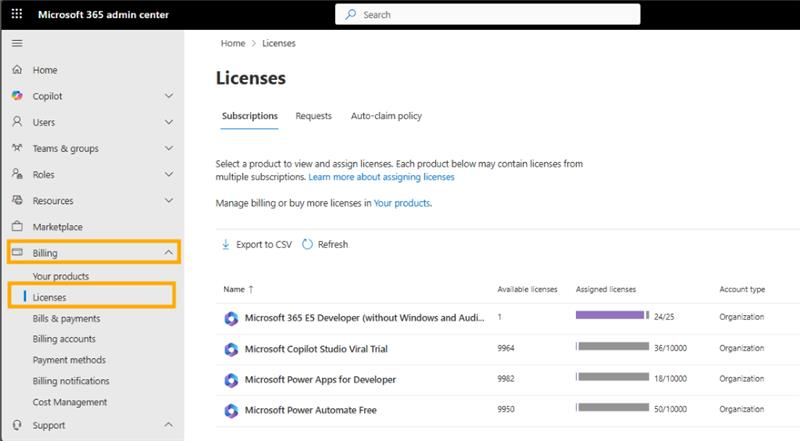Click the Home house icon in sidebar
Image resolution: width=800 pixels, height=441 pixels.
17,69
